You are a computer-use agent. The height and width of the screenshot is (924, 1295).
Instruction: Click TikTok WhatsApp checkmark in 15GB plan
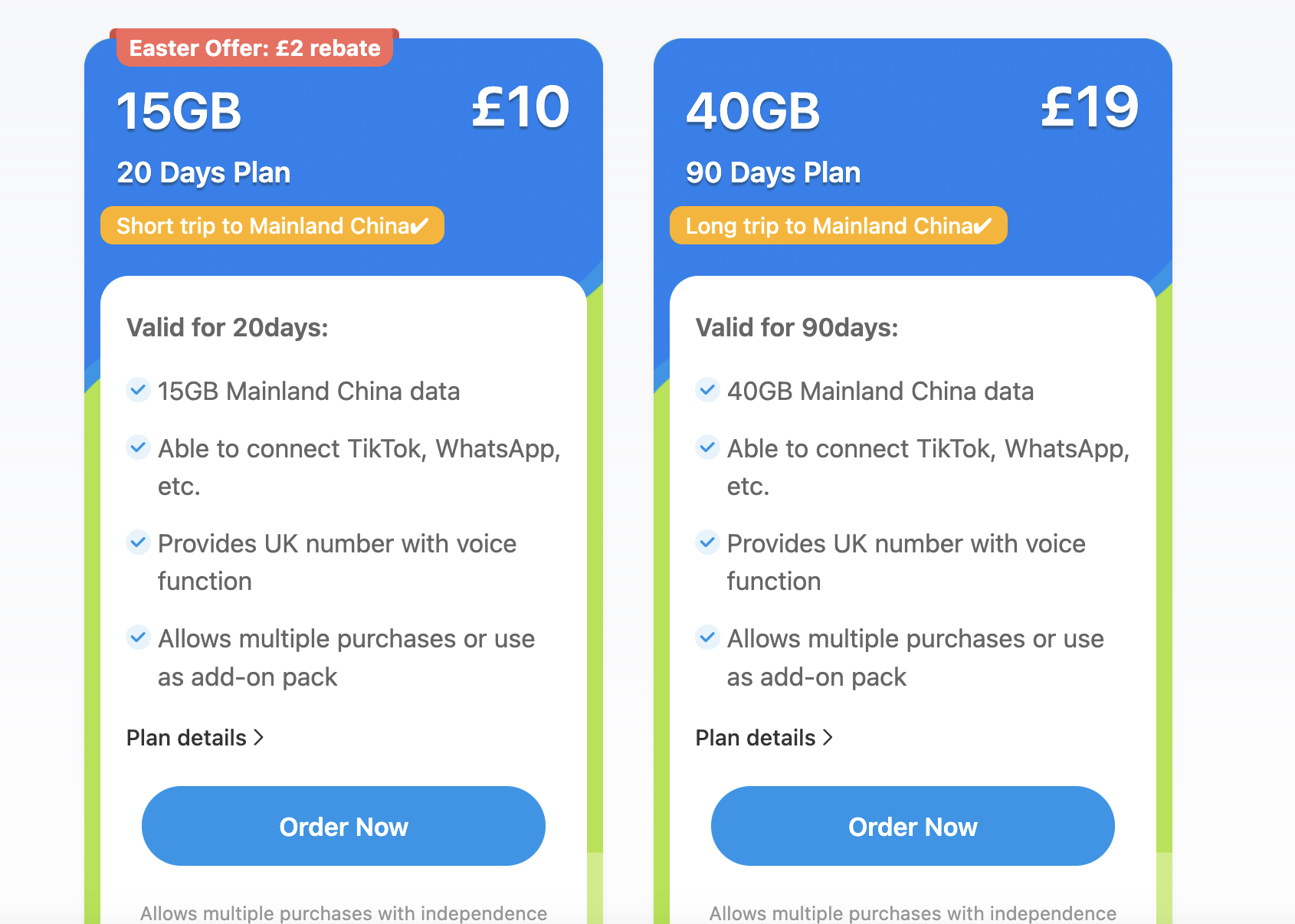[138, 447]
